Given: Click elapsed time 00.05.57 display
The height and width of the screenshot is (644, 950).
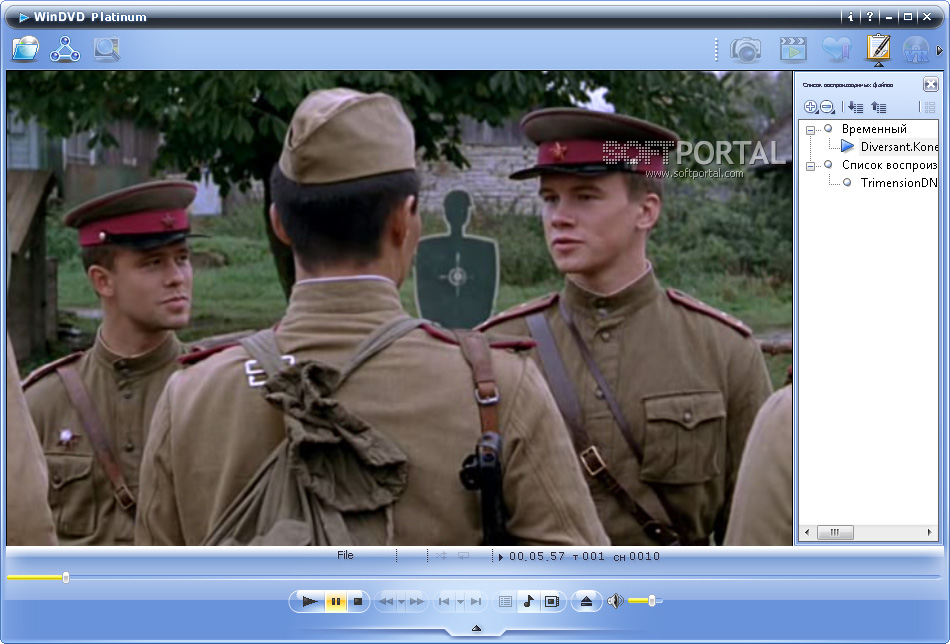Looking at the screenshot, I should tap(536, 556).
